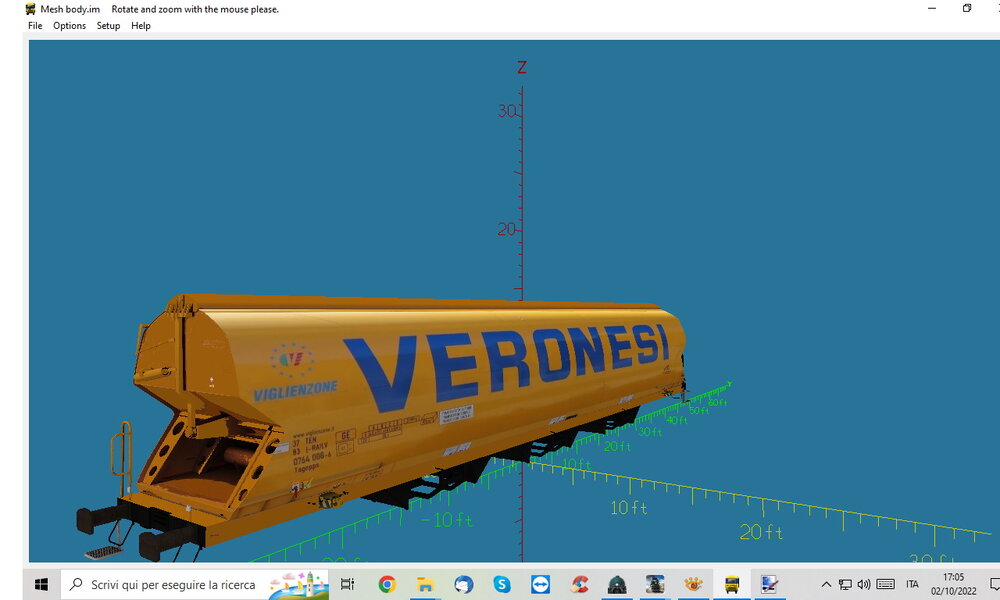The height and width of the screenshot is (600, 1000).
Task: Open the volume control tray icon
Action: (864, 584)
